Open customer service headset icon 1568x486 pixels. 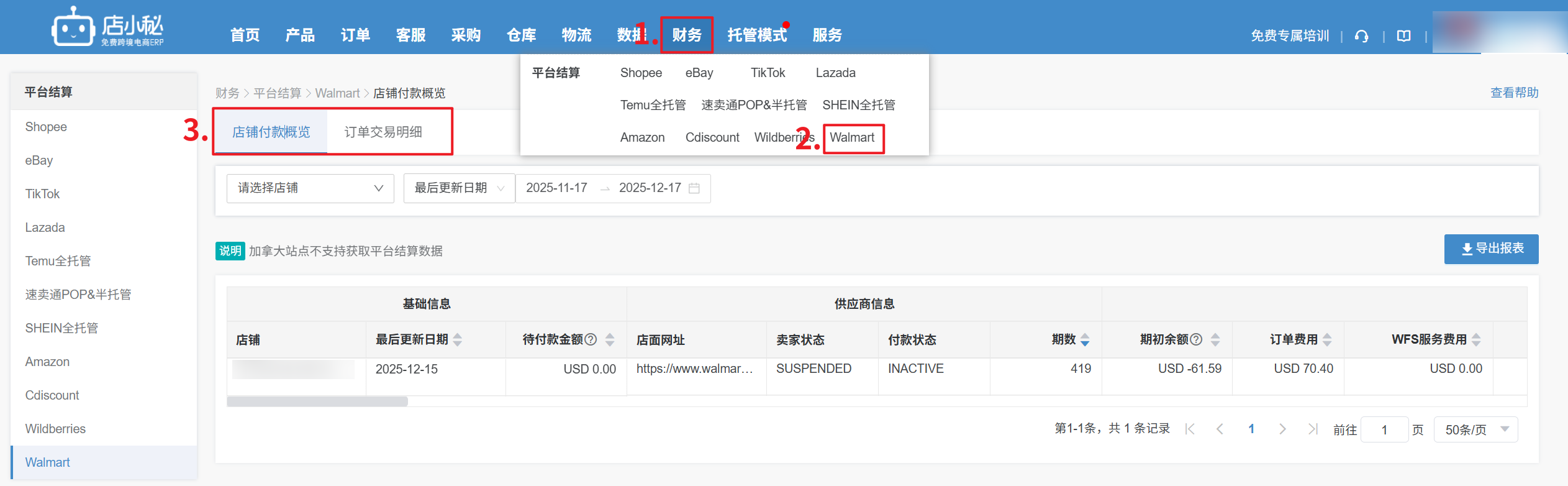tap(1362, 36)
